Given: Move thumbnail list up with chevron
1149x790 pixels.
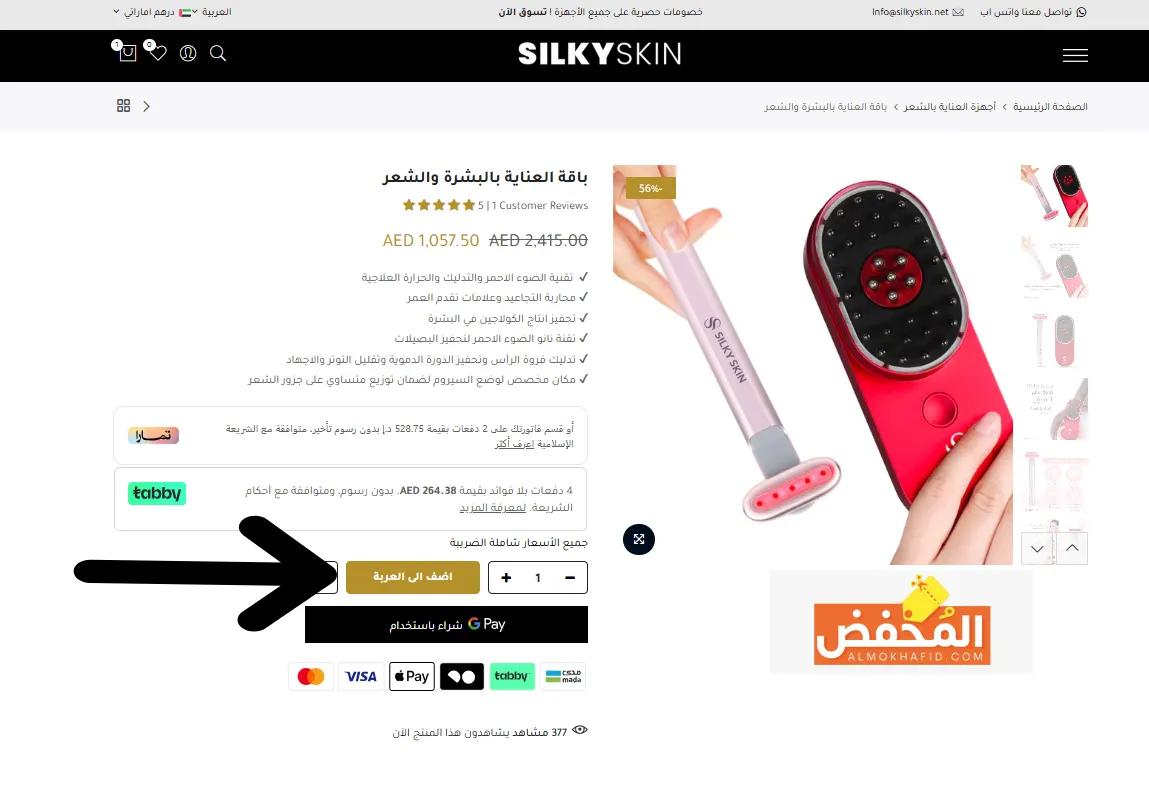Looking at the screenshot, I should click(1072, 548).
